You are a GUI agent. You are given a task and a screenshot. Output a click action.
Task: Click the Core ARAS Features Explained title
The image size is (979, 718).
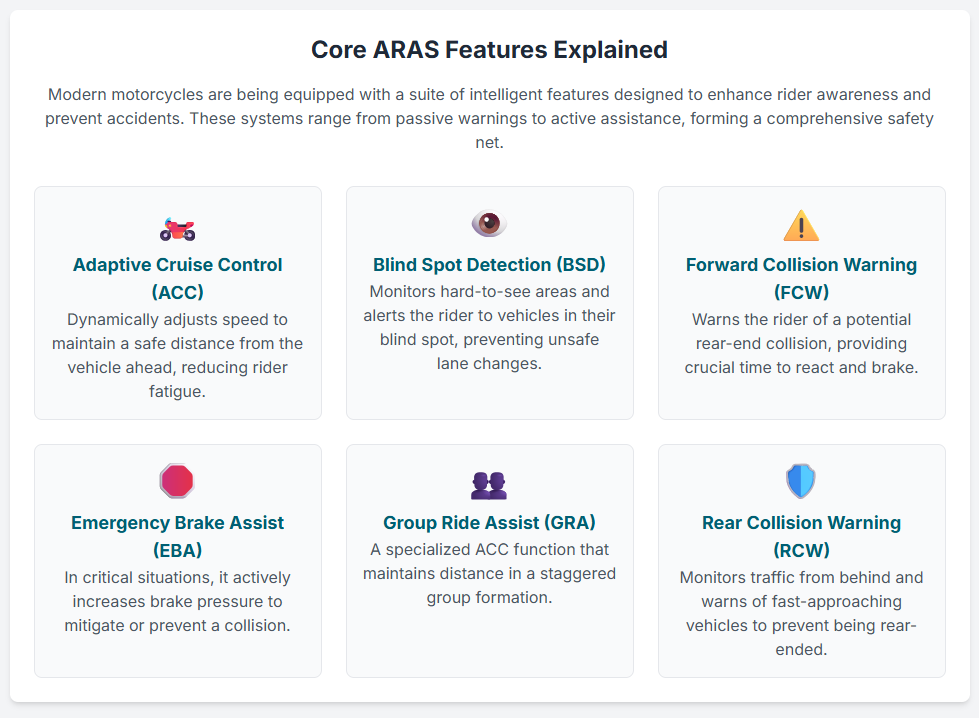(489, 49)
